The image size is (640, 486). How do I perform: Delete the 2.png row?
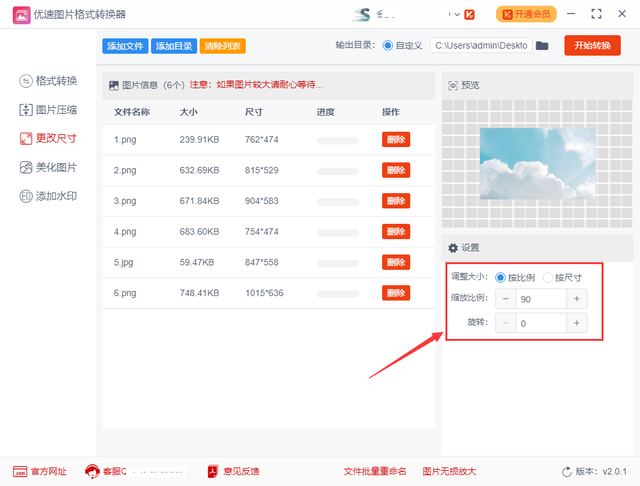[x=396, y=170]
